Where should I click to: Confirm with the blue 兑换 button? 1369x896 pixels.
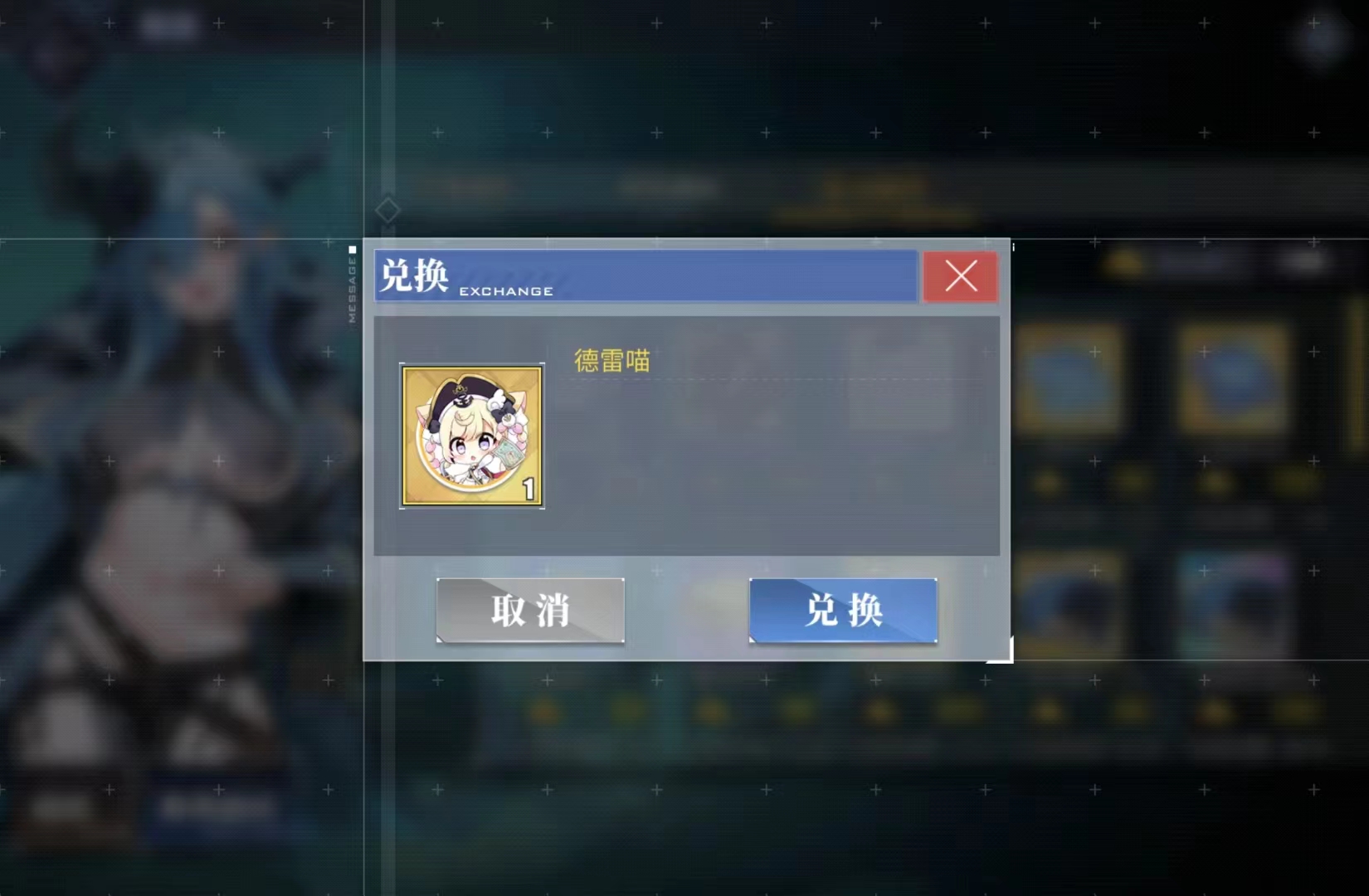(843, 611)
